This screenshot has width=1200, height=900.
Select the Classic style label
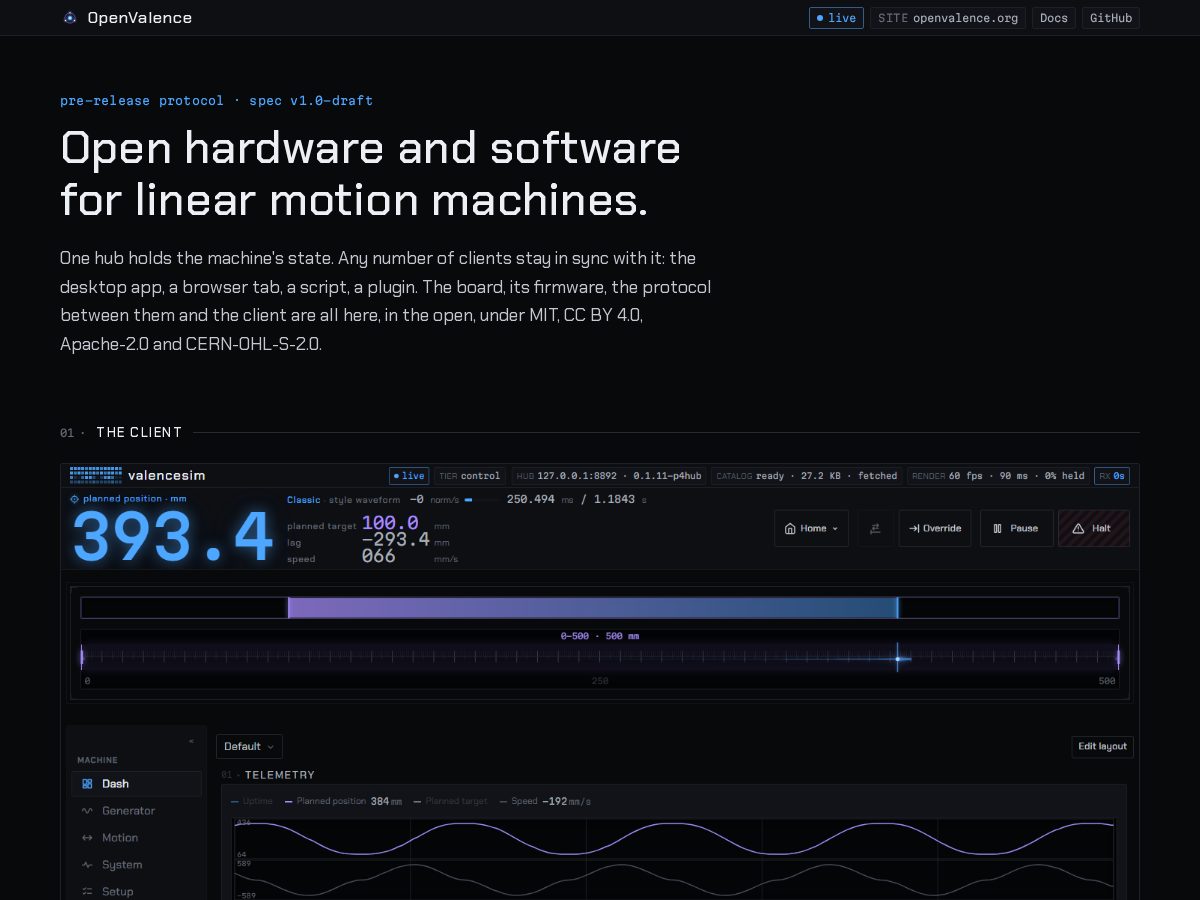[x=304, y=500]
